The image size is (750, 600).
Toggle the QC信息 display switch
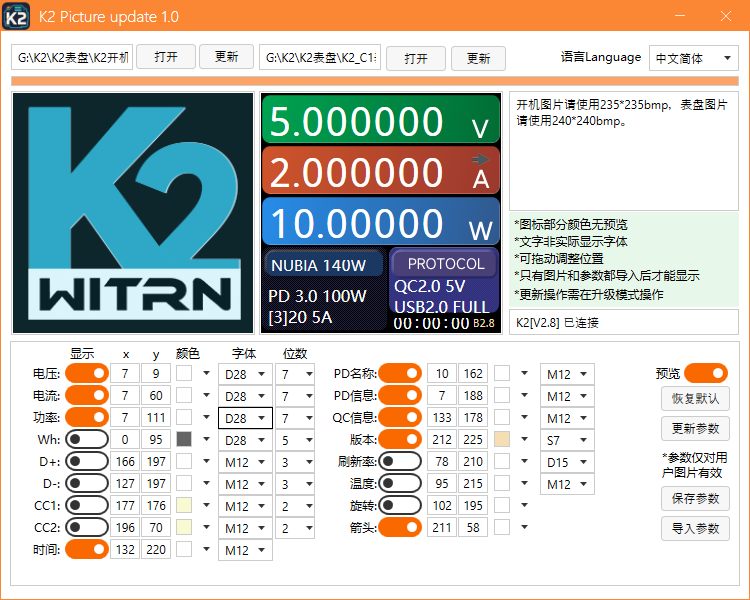(x=400, y=417)
